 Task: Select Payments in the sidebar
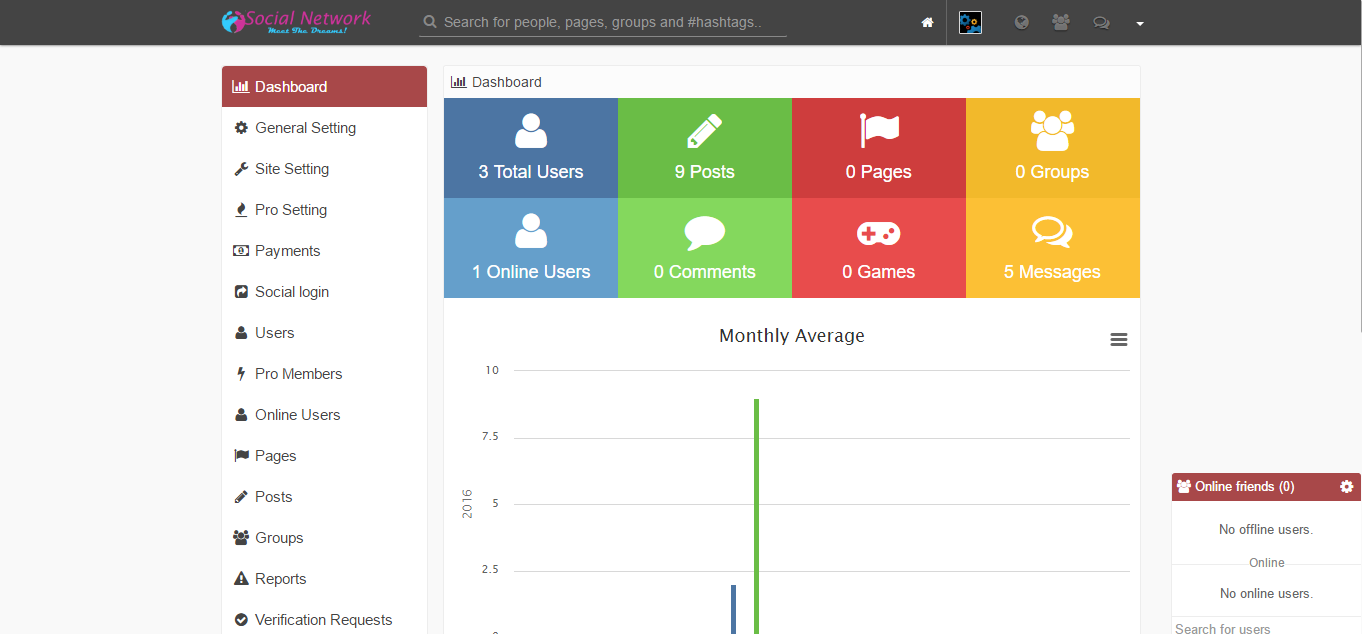(x=287, y=251)
